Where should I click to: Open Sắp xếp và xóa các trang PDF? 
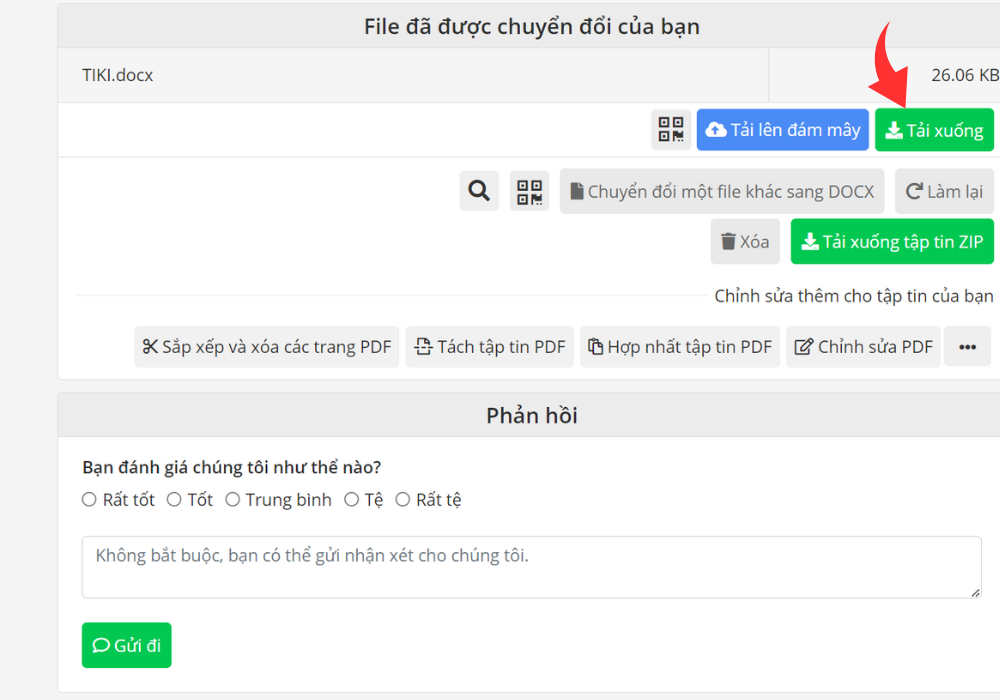(267, 347)
